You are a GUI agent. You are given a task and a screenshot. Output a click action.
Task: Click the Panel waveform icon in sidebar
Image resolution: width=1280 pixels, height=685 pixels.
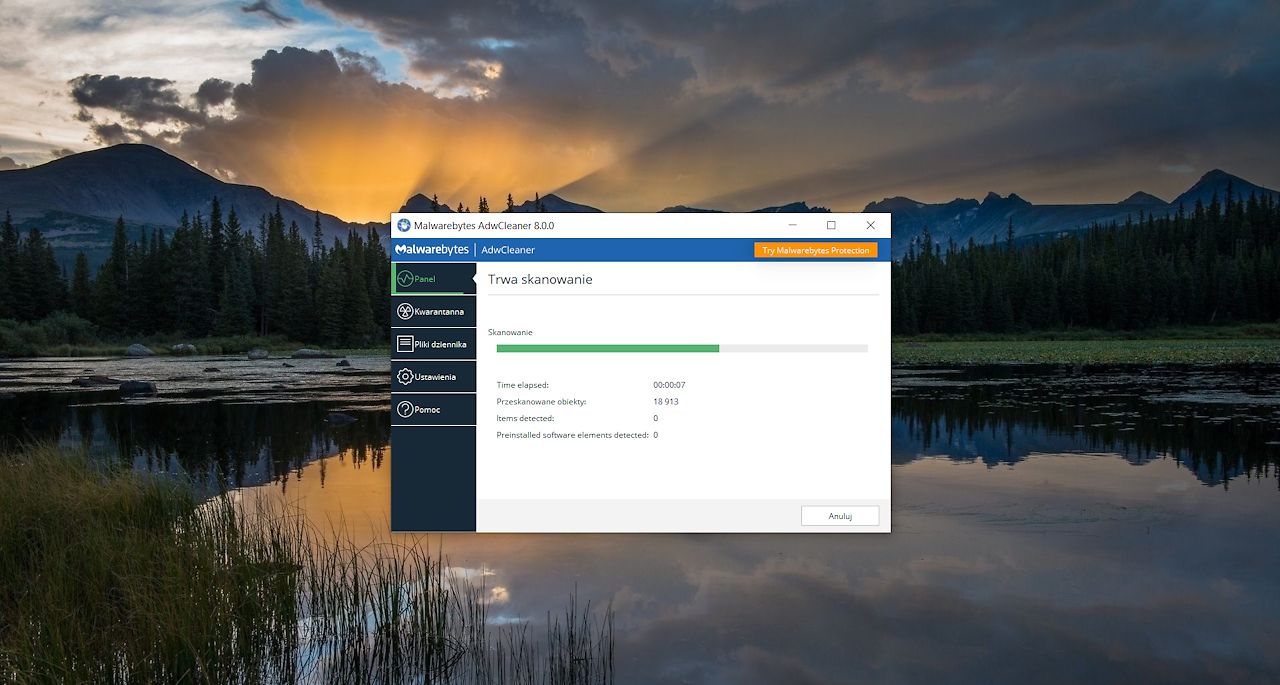click(x=405, y=279)
